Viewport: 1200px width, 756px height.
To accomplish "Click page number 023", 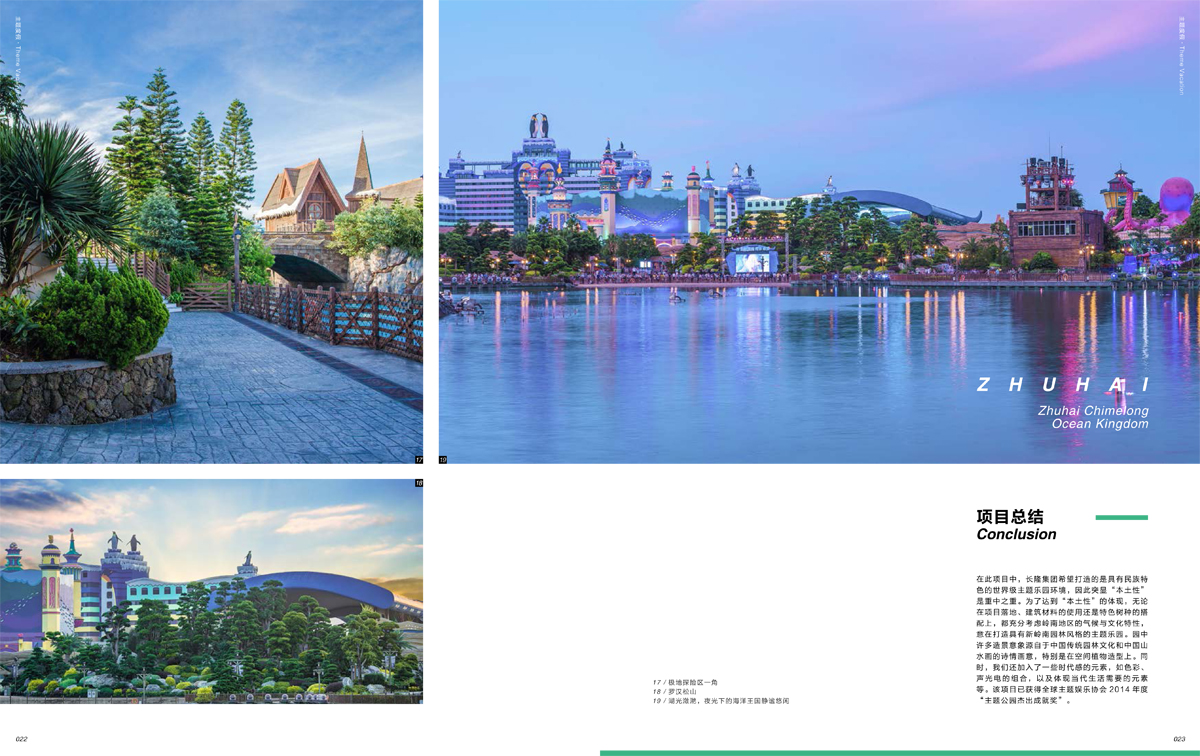I will 1178,739.
